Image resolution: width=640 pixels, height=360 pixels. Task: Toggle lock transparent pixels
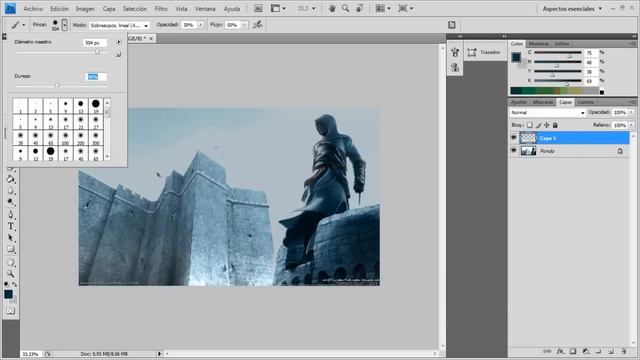pos(529,125)
